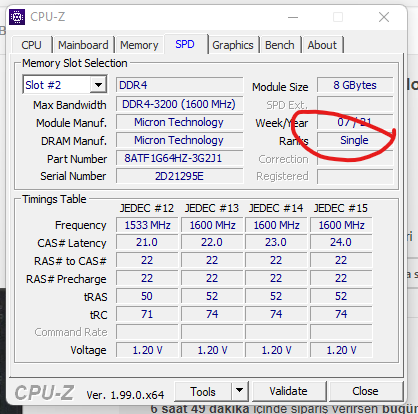
Task: Click the Ver. 1.99.0.x64 version text
Action: [125, 395]
